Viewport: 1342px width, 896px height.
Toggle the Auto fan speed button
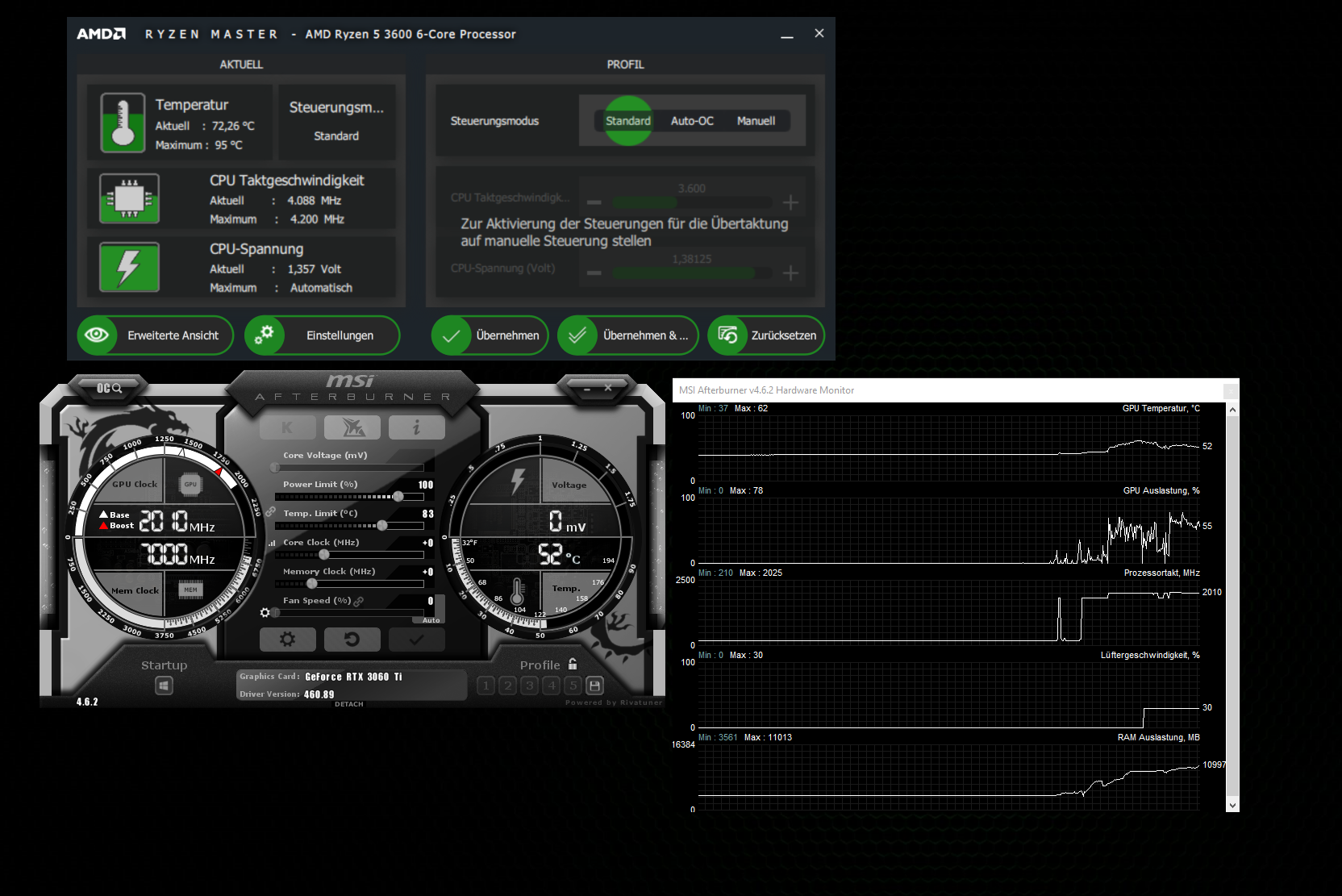coord(431,620)
